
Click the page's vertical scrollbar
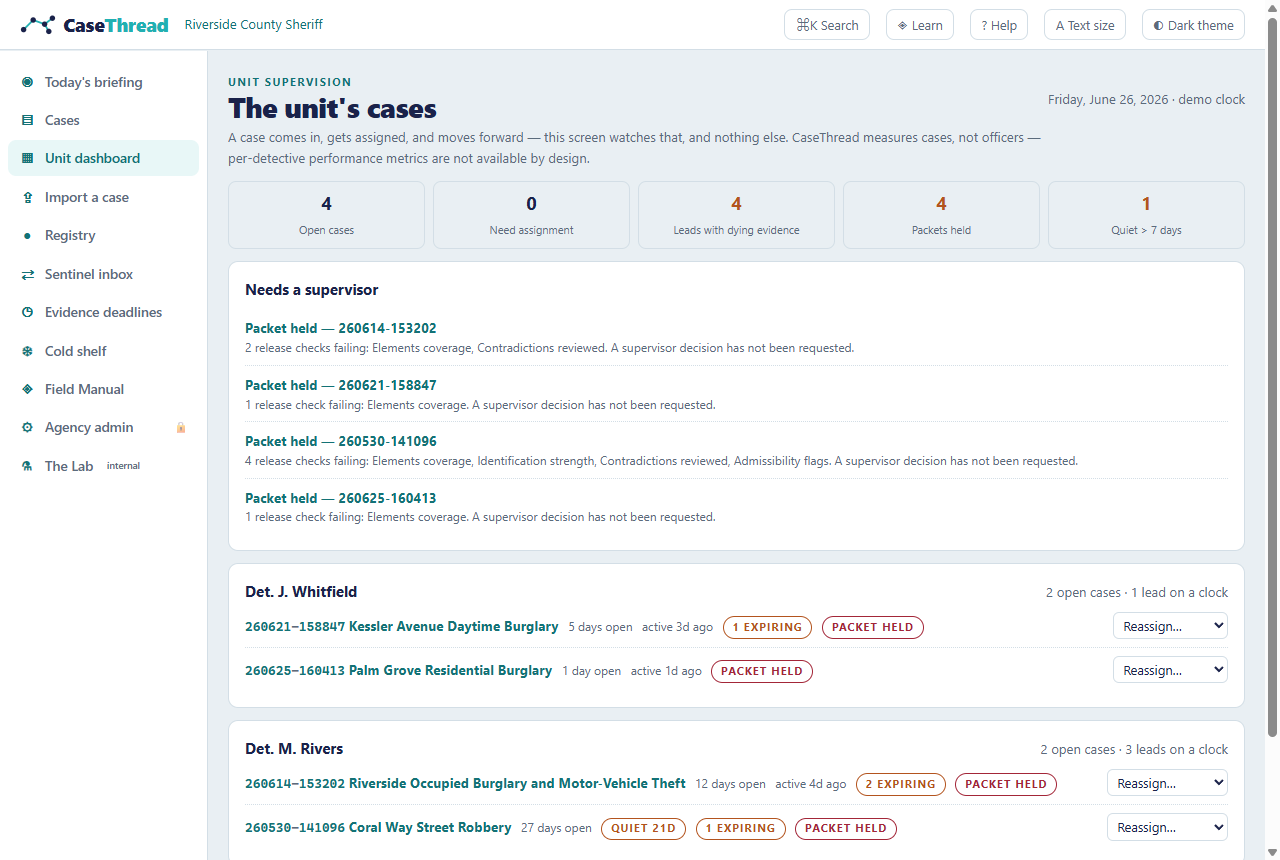[1272, 380]
